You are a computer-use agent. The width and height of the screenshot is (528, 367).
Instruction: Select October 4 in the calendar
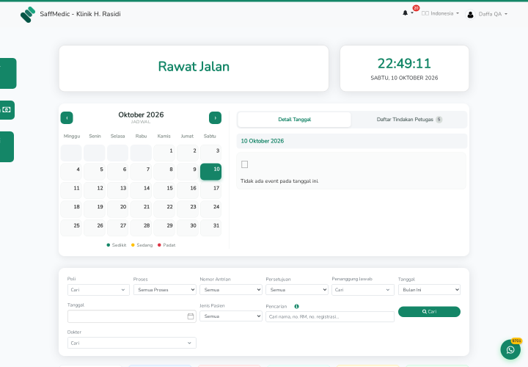coord(71,171)
